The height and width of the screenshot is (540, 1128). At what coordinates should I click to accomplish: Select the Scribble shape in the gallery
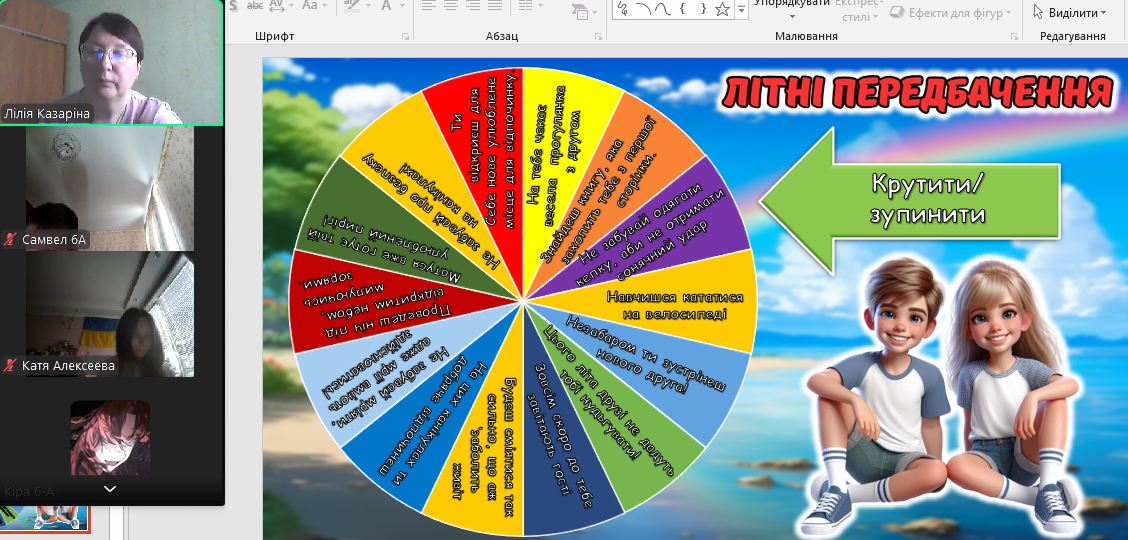pos(623,9)
